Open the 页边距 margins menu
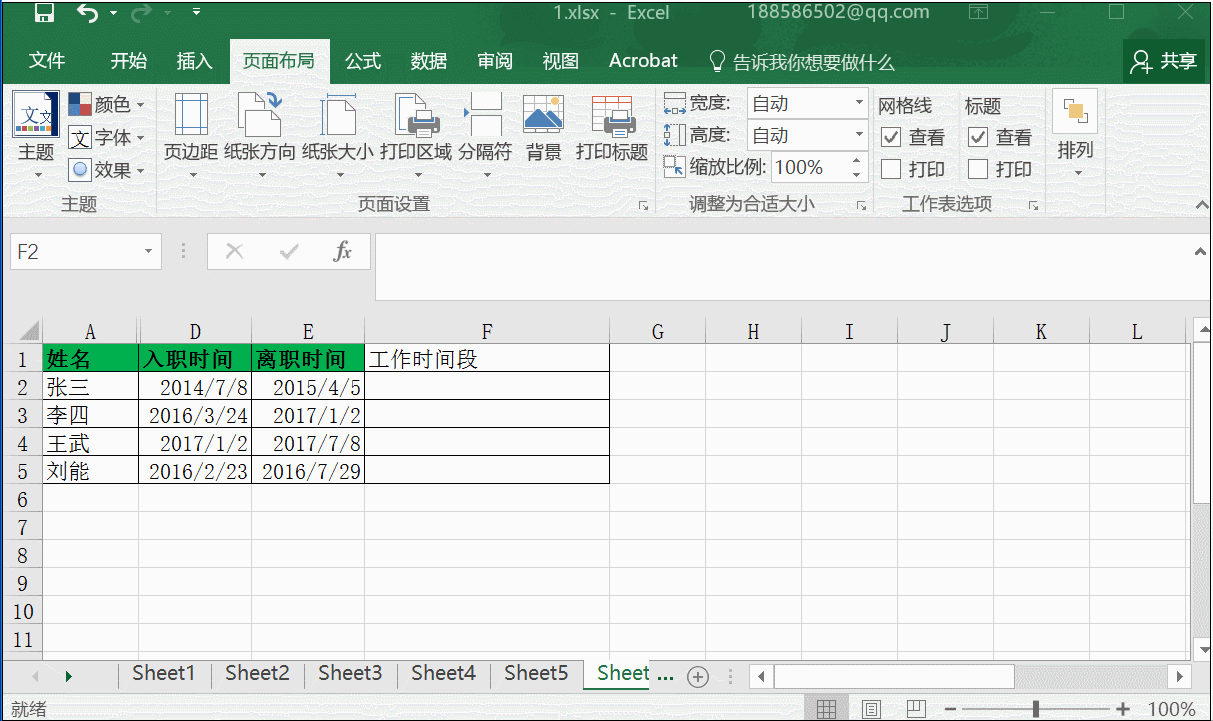This screenshot has width=1213, height=721. coord(191,130)
